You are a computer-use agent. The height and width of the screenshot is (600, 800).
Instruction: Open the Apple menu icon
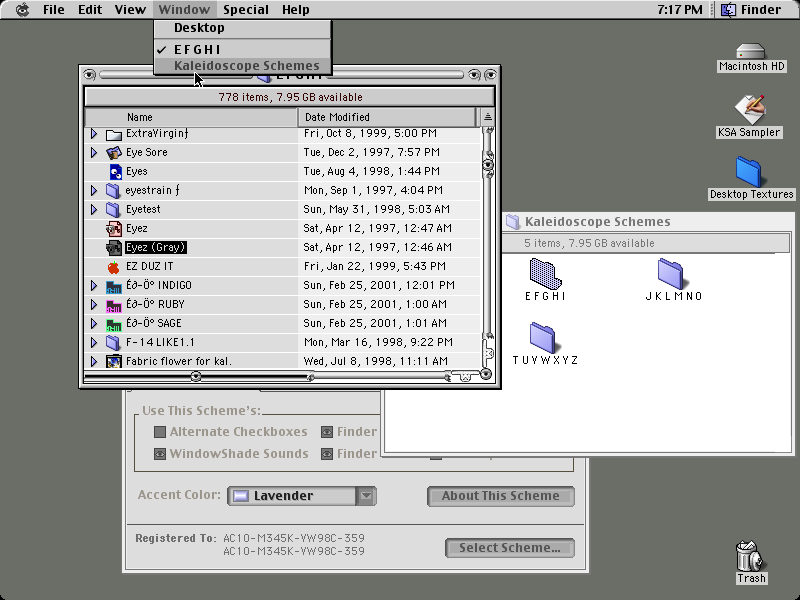22,9
